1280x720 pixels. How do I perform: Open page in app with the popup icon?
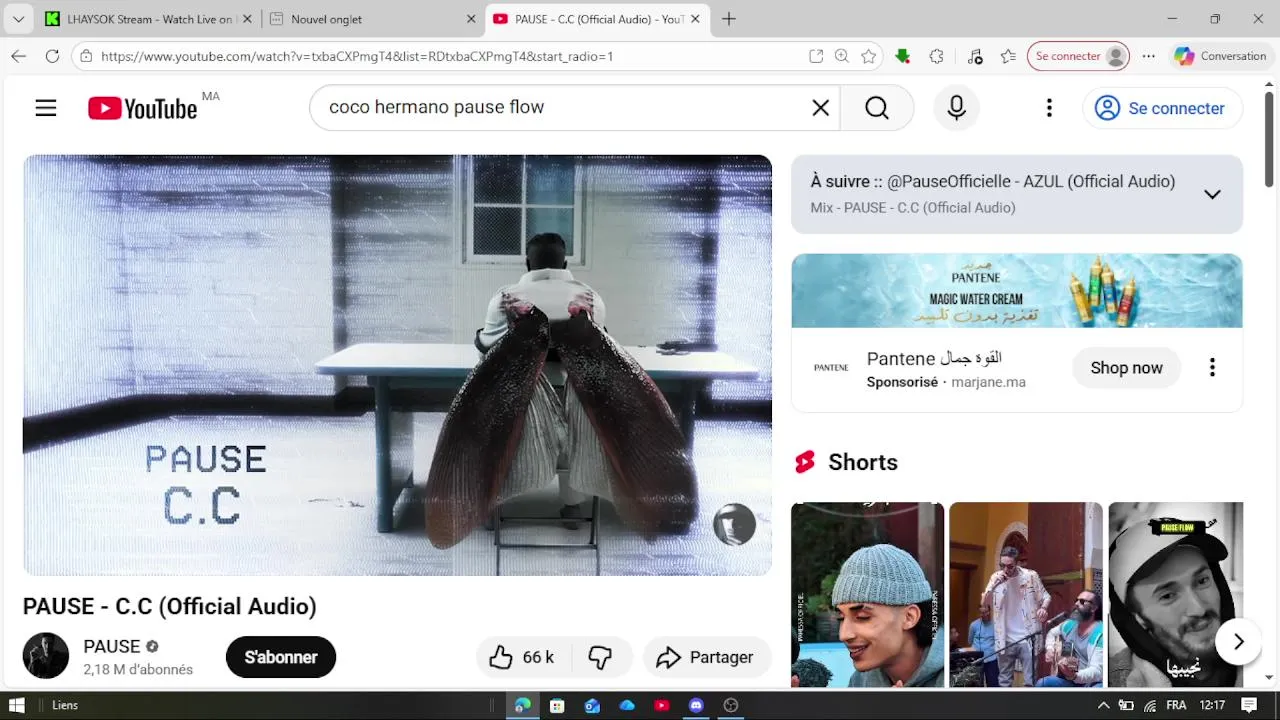(x=816, y=56)
